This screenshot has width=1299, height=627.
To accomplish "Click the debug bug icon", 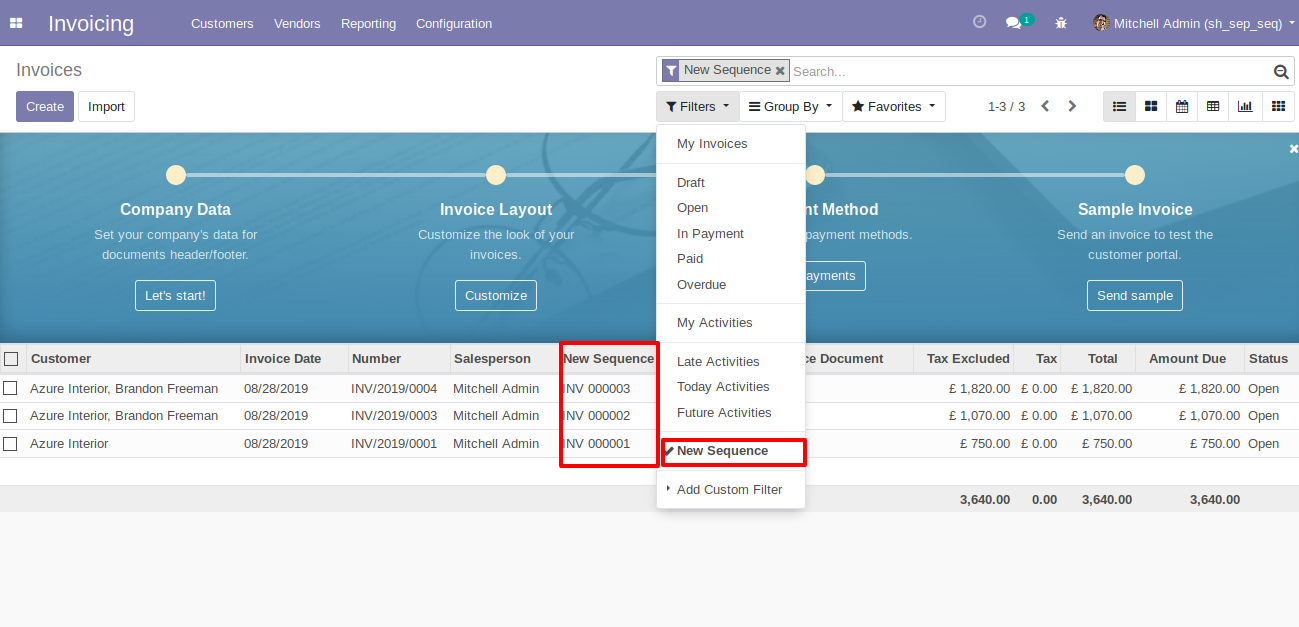I will point(1061,22).
